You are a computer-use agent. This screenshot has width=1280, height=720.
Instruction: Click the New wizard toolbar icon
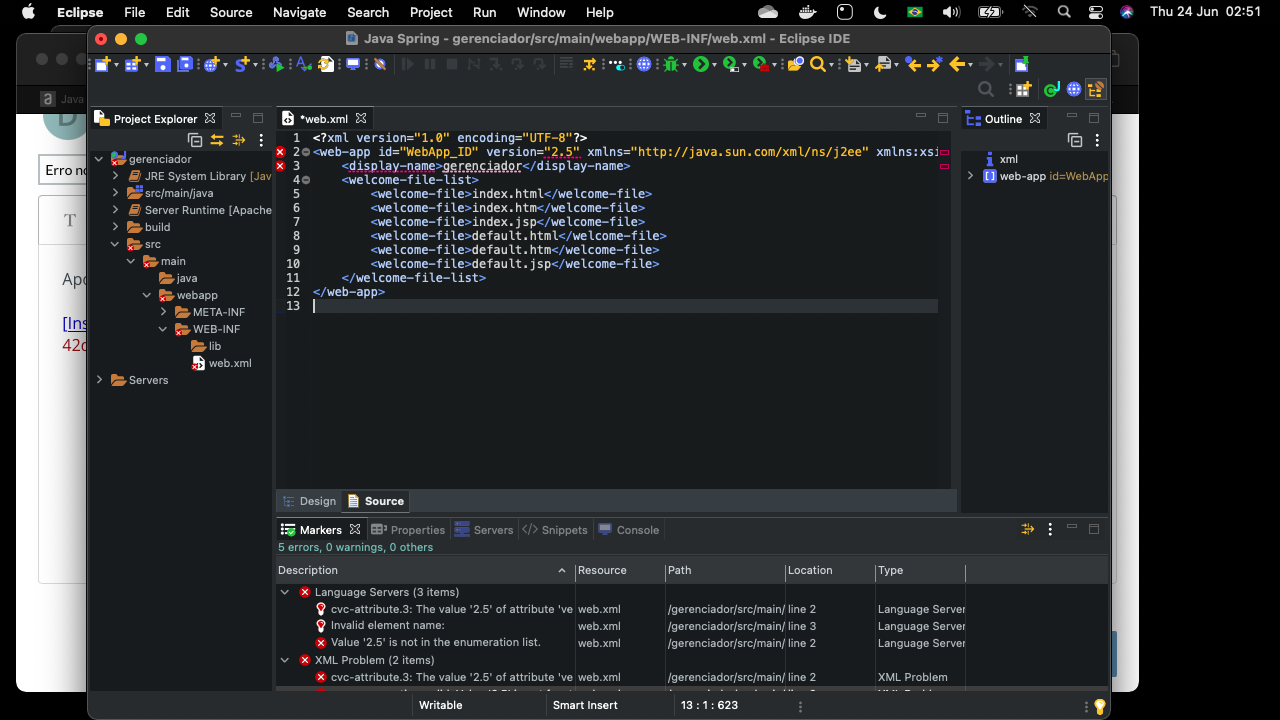click(x=102, y=64)
